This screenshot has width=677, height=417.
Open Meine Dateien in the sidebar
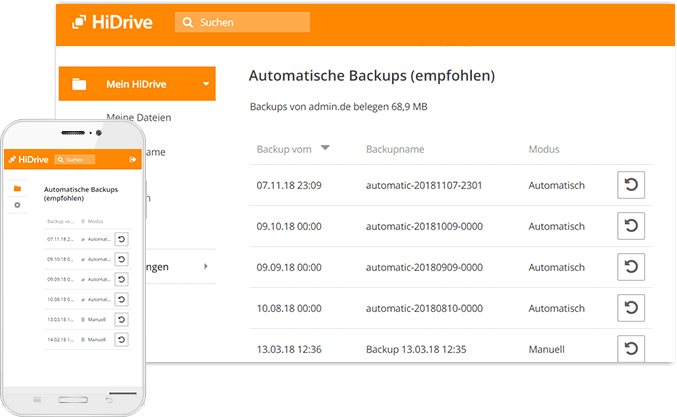tap(139, 117)
